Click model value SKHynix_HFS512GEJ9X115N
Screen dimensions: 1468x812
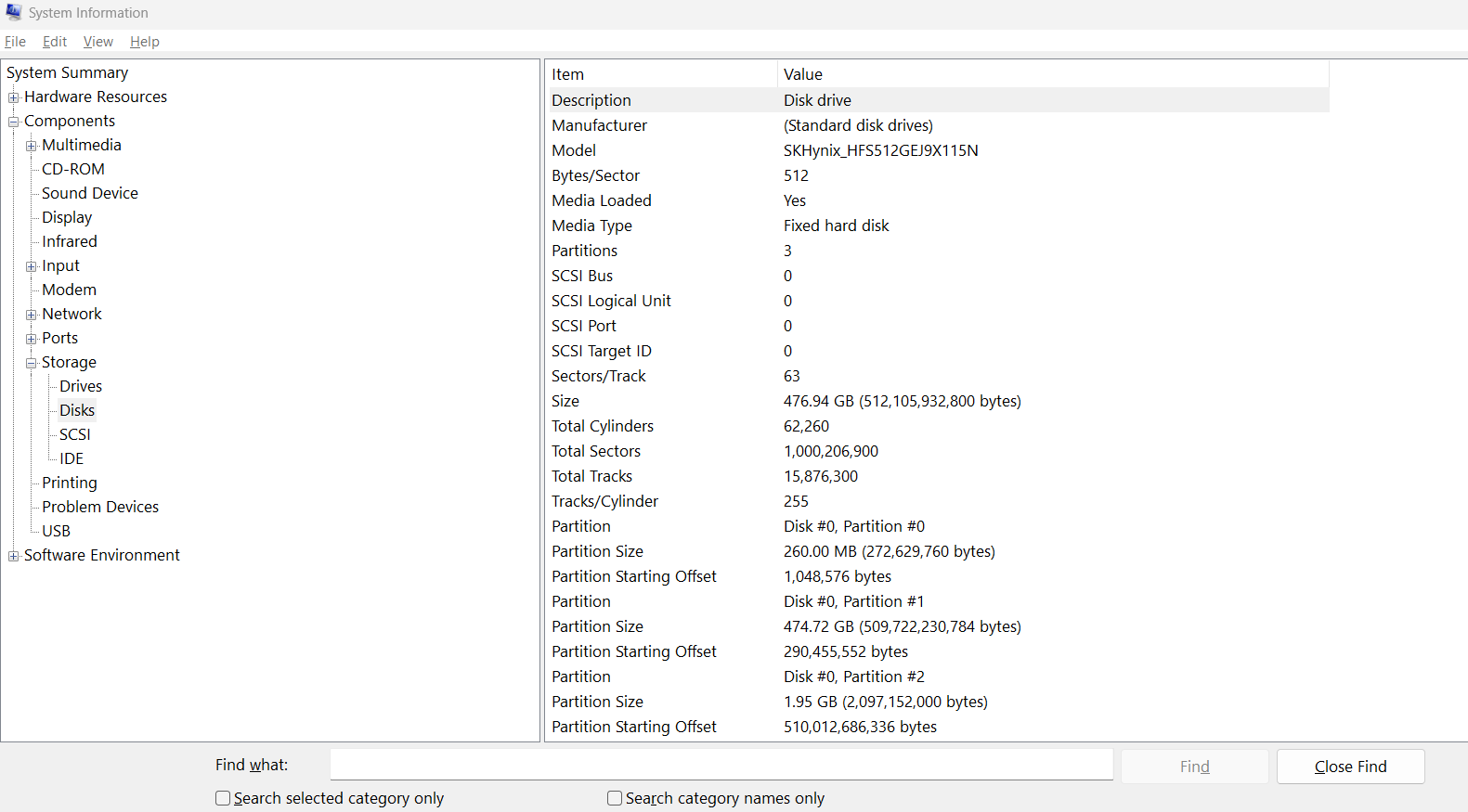[x=881, y=150]
